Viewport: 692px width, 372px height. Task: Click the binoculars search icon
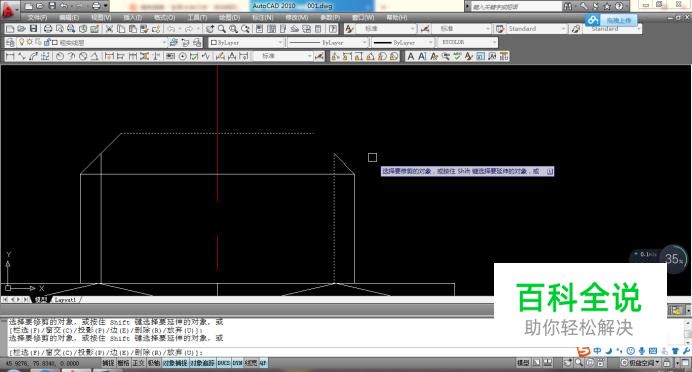(568, 6)
